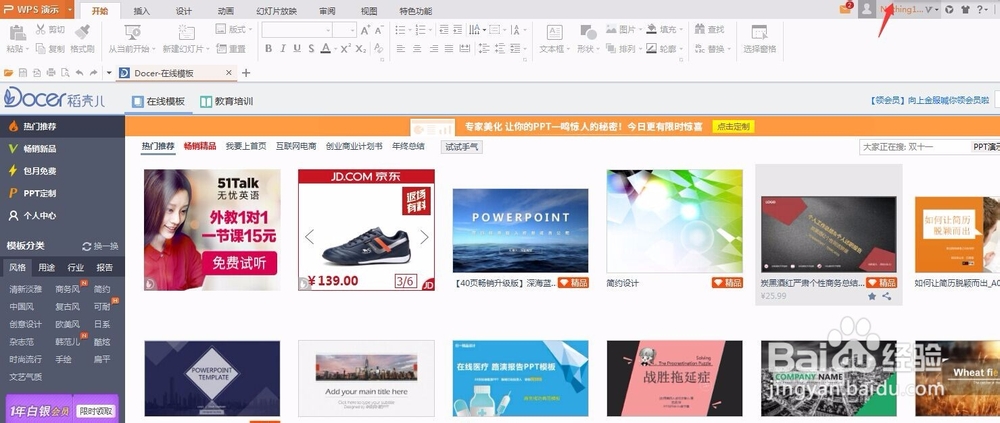Increase font size with A+ icon
The width and height of the screenshot is (1000, 423).
[365, 30]
